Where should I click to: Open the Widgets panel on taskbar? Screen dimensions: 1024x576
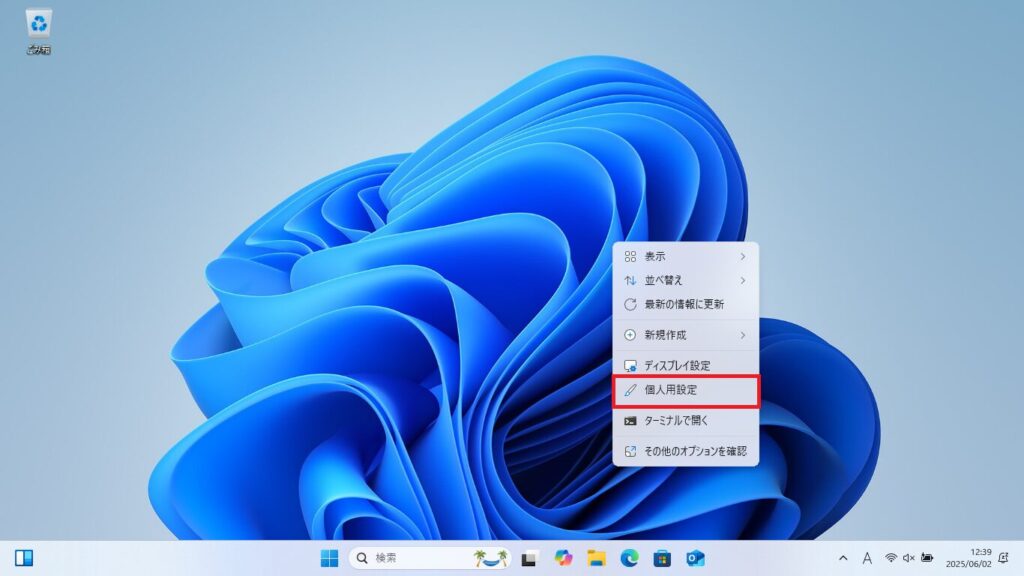click(x=24, y=558)
